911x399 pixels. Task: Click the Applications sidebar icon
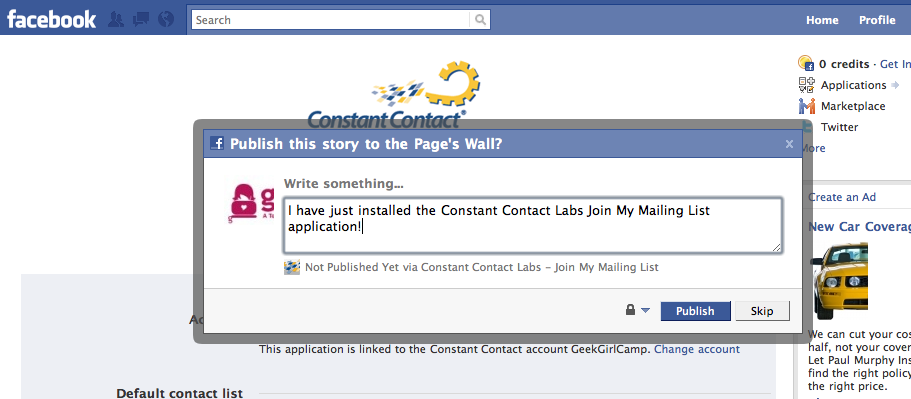coord(806,85)
